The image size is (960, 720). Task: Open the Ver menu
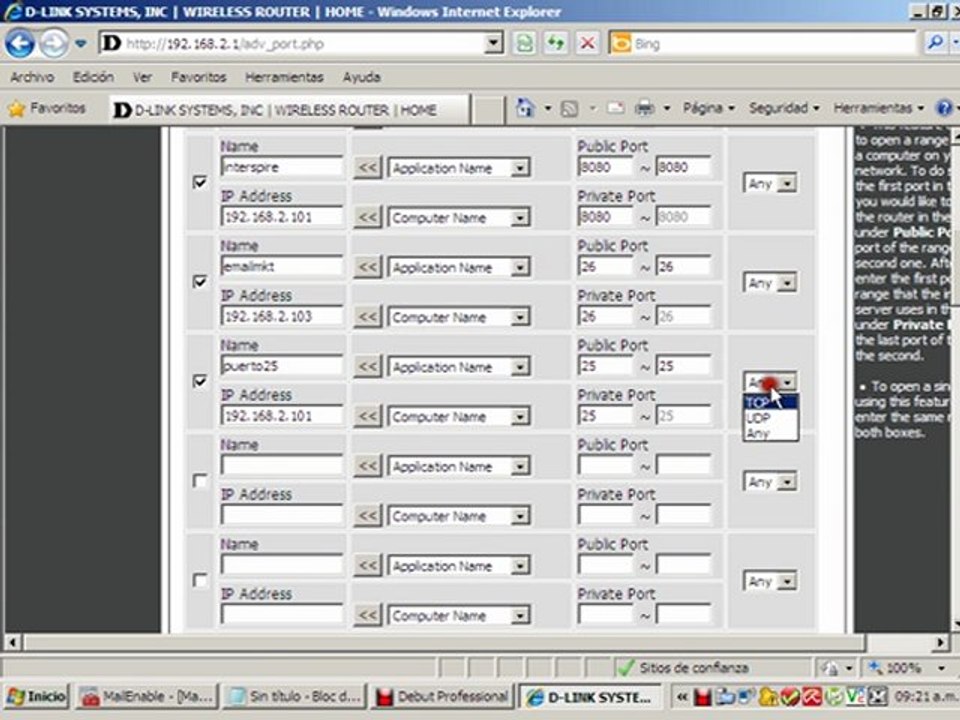[142, 77]
